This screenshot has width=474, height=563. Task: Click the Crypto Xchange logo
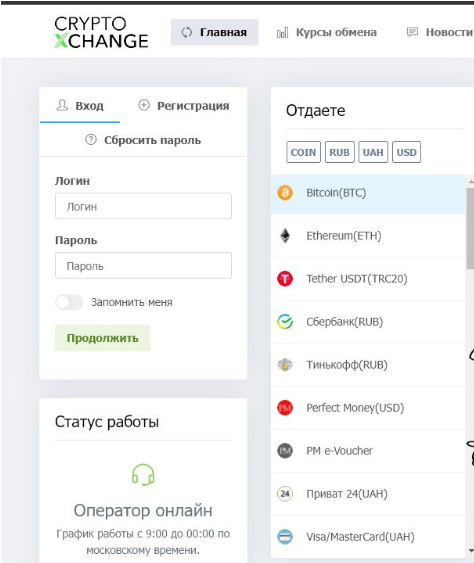101,32
